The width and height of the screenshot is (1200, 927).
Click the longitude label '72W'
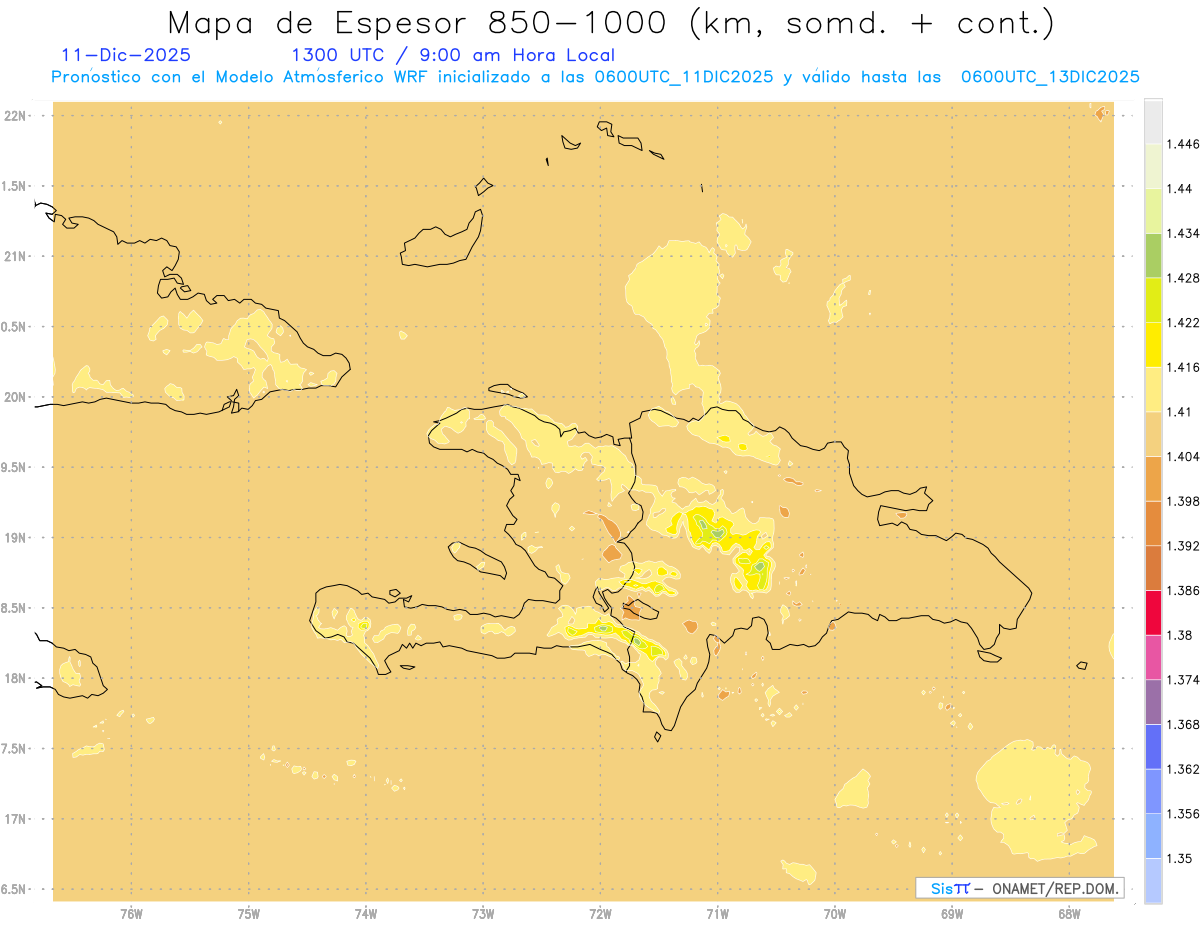pyautogui.click(x=600, y=914)
